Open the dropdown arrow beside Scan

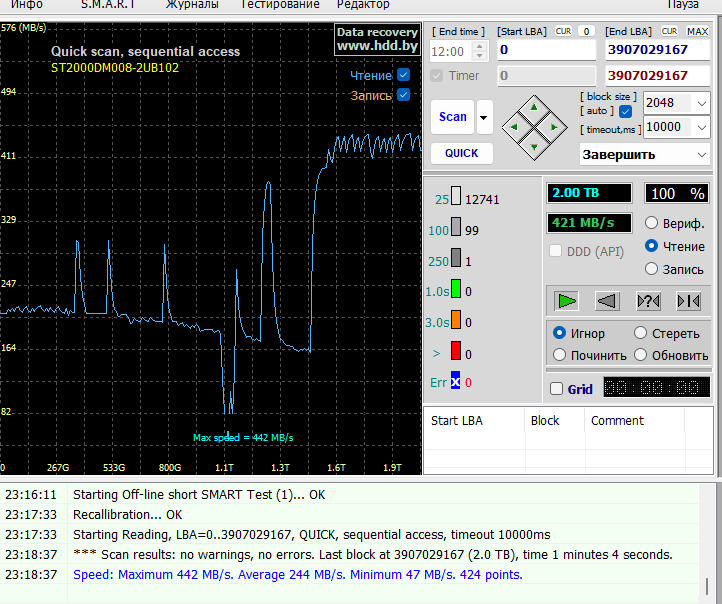(x=484, y=117)
